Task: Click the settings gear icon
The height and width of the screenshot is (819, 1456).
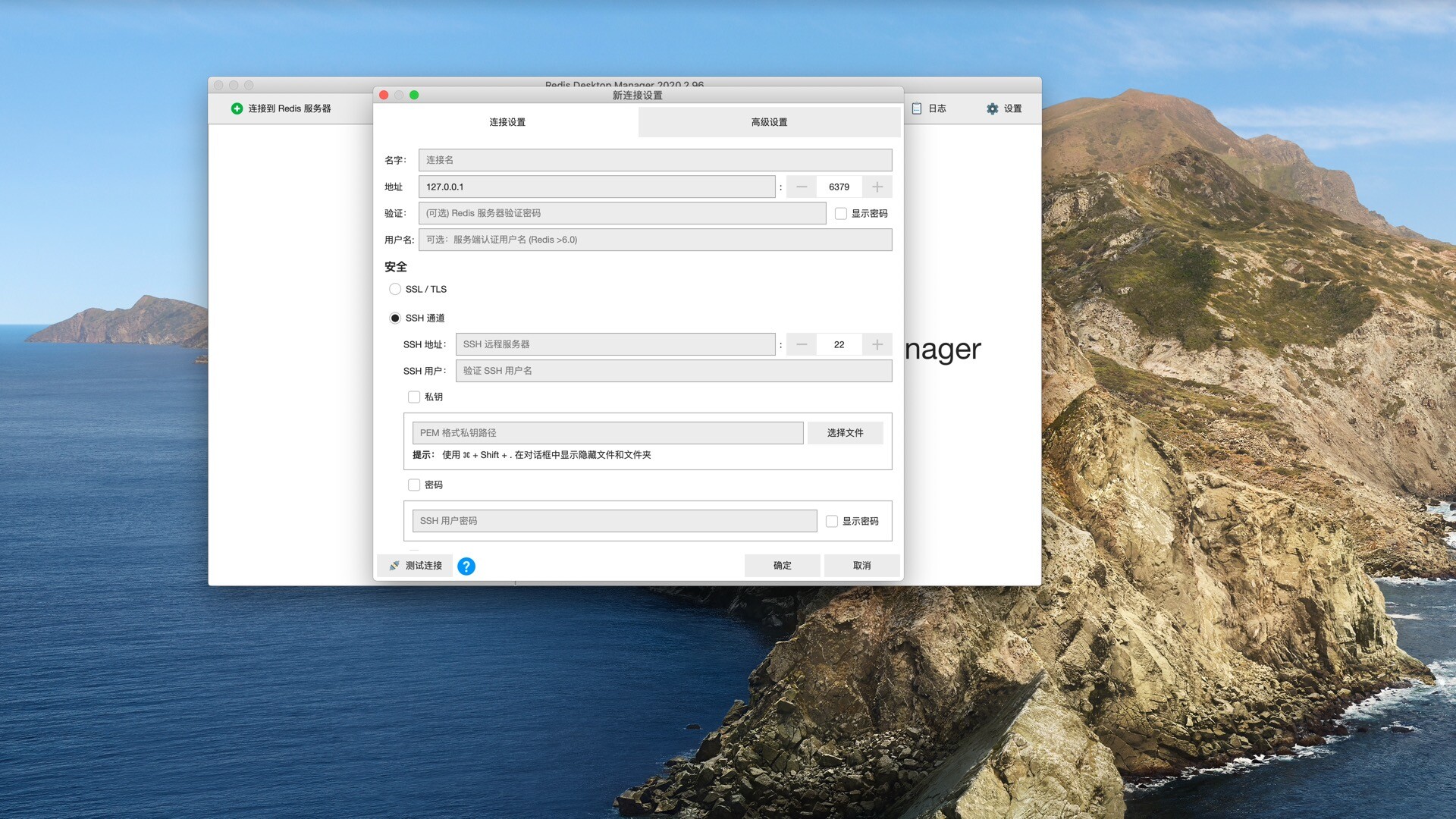Action: [x=992, y=108]
